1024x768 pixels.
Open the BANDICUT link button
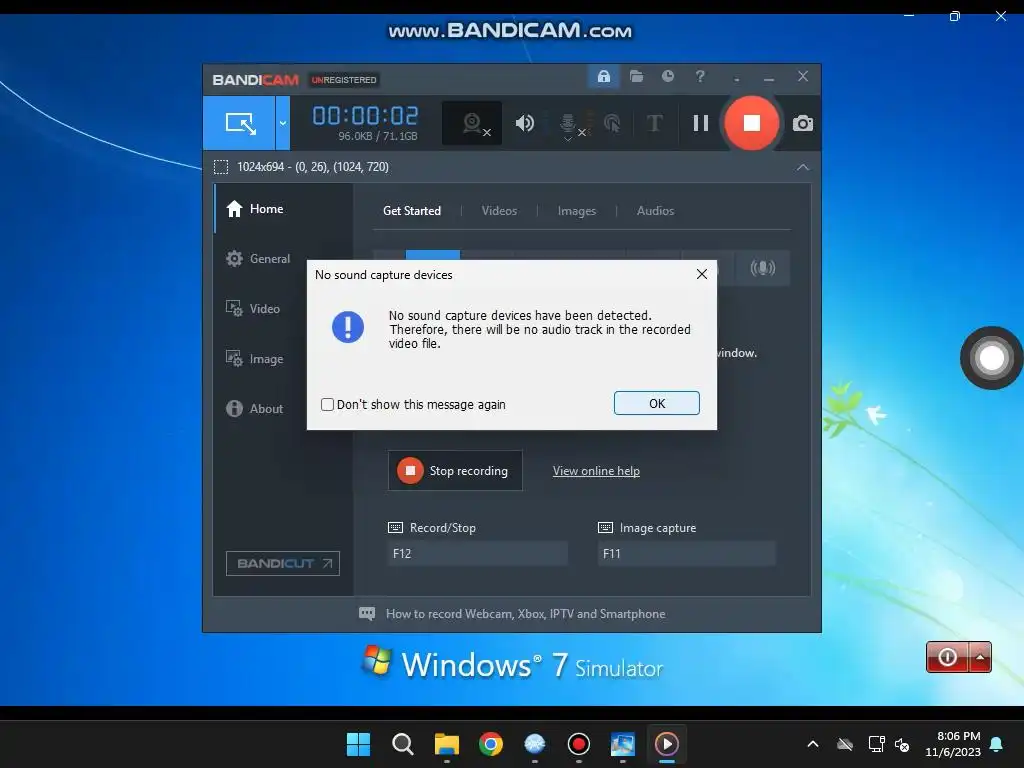point(283,564)
